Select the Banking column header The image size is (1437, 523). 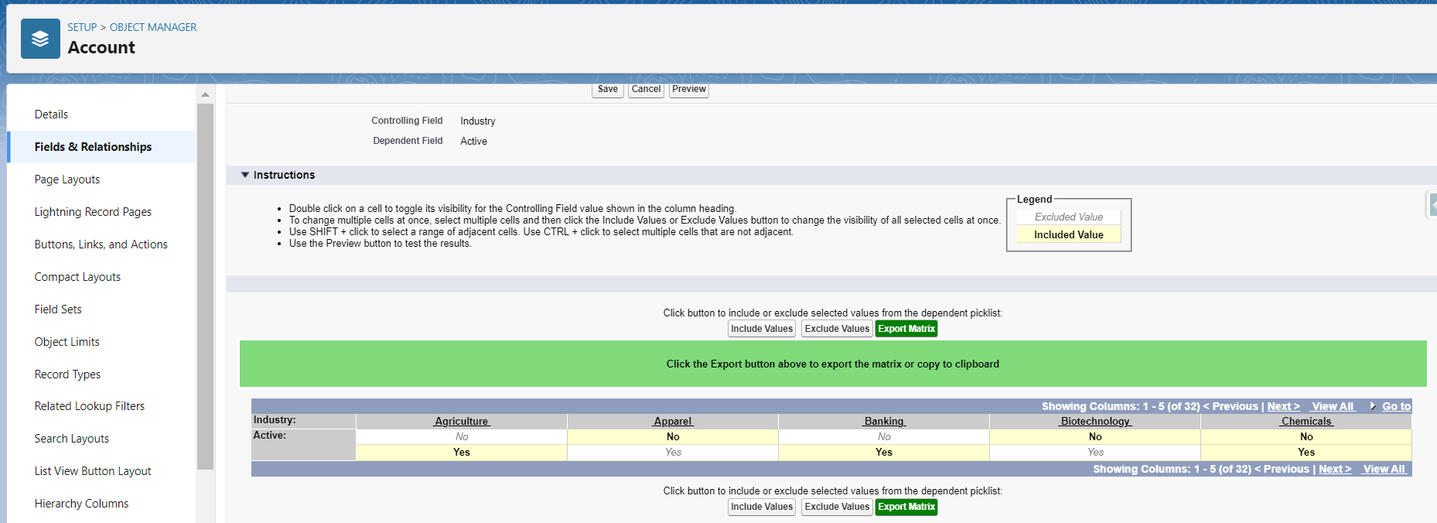[x=884, y=421]
